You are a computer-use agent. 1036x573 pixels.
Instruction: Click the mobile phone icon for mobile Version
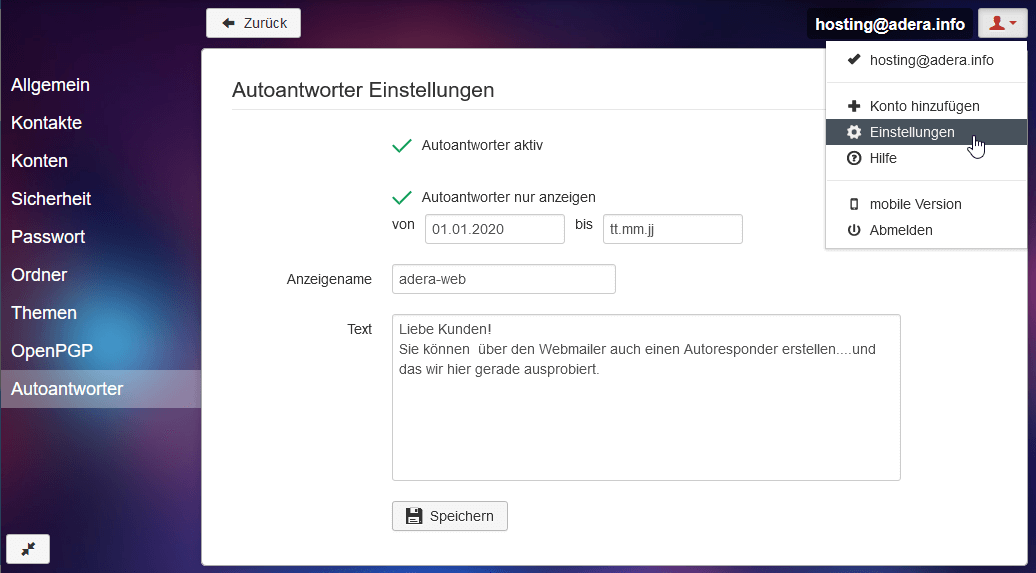pos(854,204)
